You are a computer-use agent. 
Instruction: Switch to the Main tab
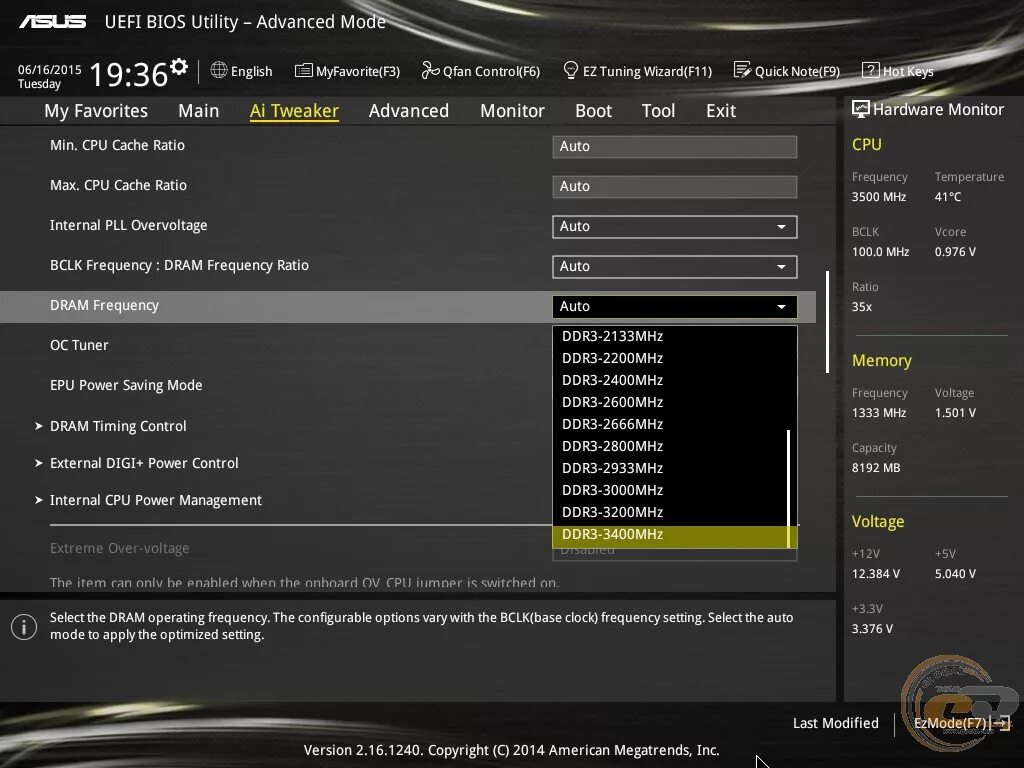point(199,111)
